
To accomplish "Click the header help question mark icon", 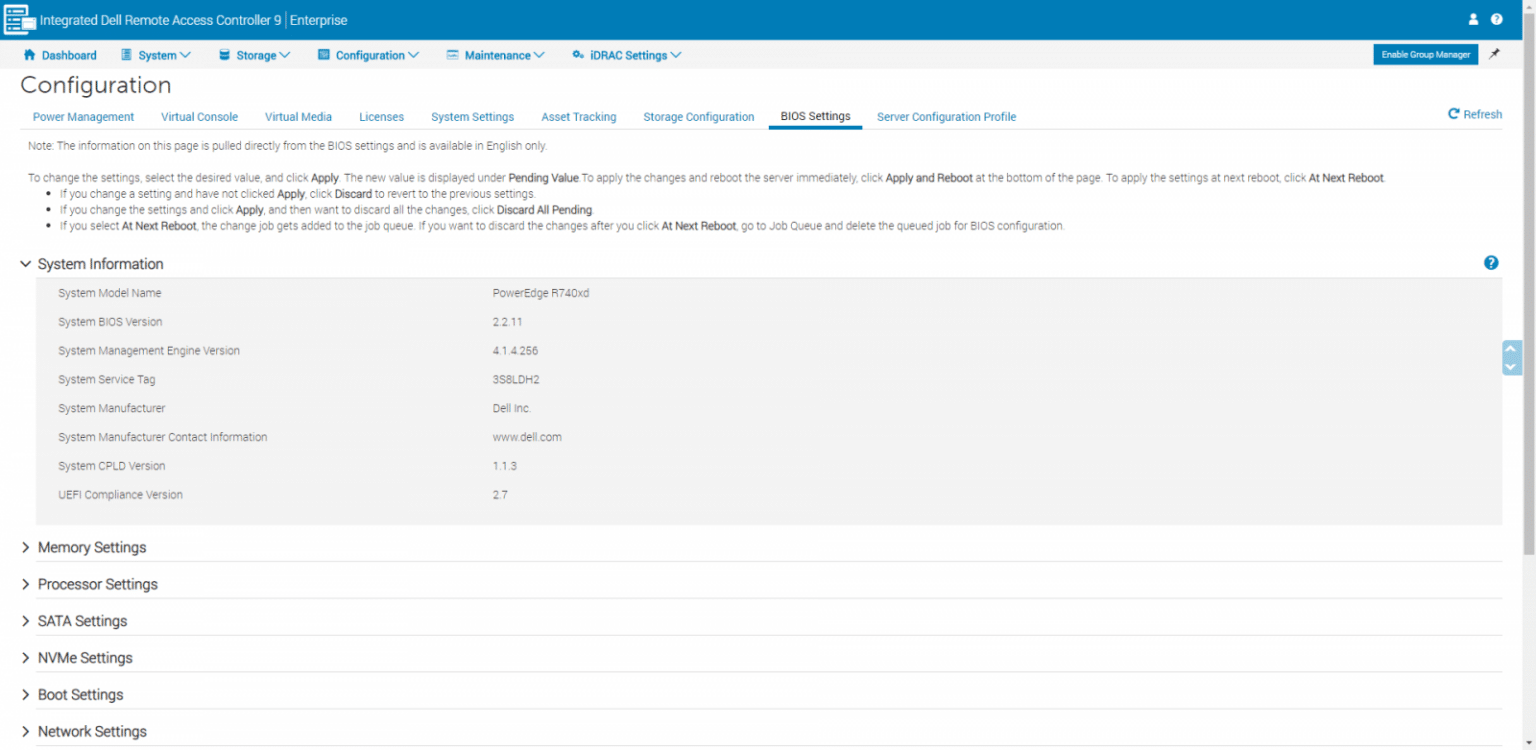I will click(x=1497, y=19).
